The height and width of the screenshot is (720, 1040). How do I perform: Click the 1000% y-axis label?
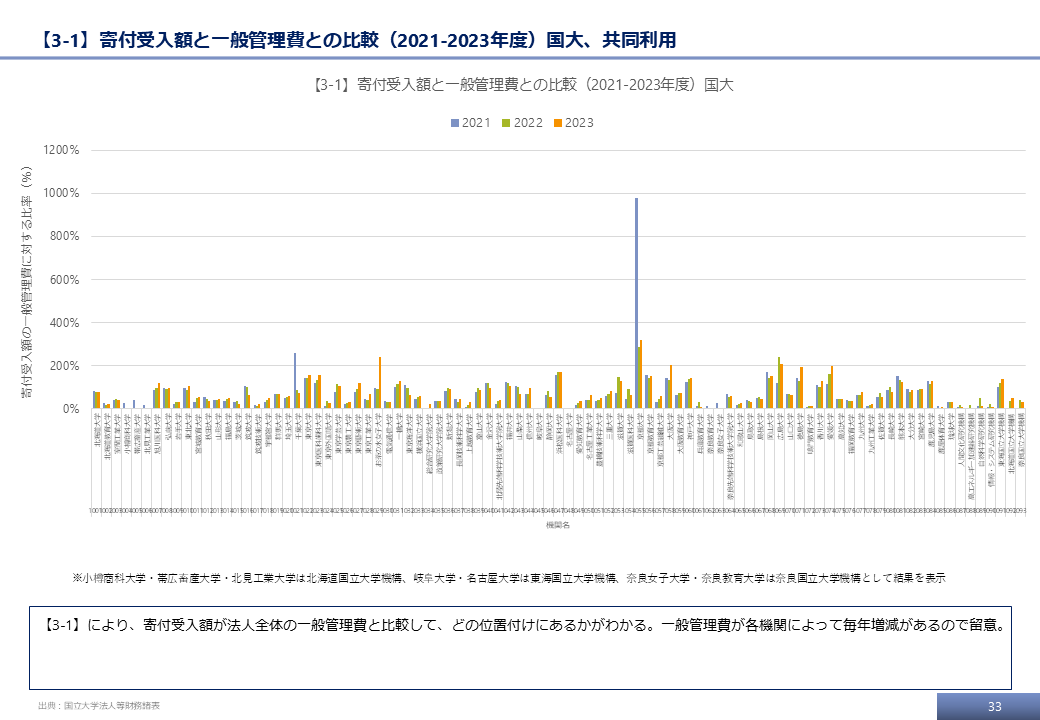pyautogui.click(x=60, y=193)
